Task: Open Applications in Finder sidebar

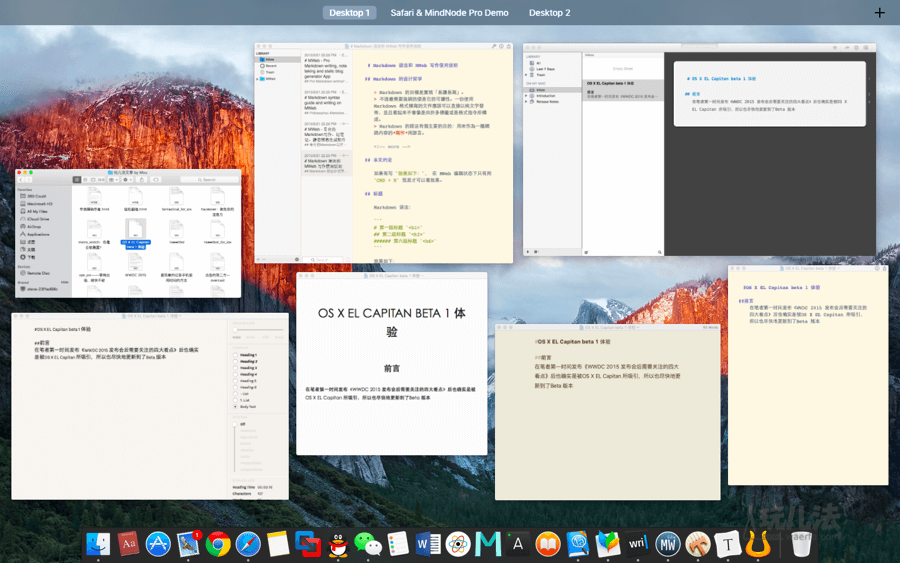Action: point(38,234)
